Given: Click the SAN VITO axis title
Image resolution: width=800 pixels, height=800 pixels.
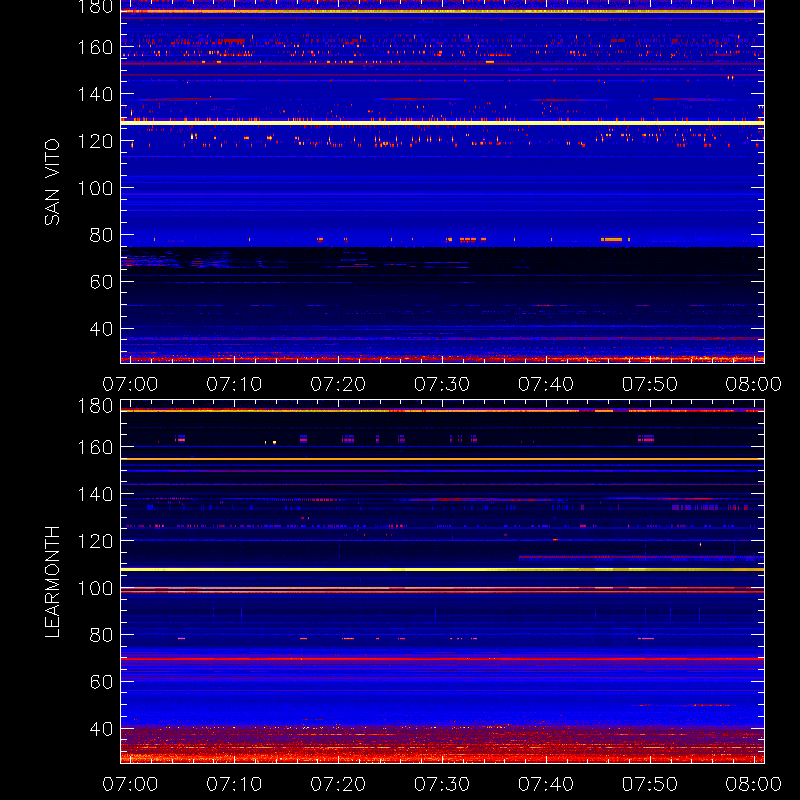Looking at the screenshot, I should point(52,182).
